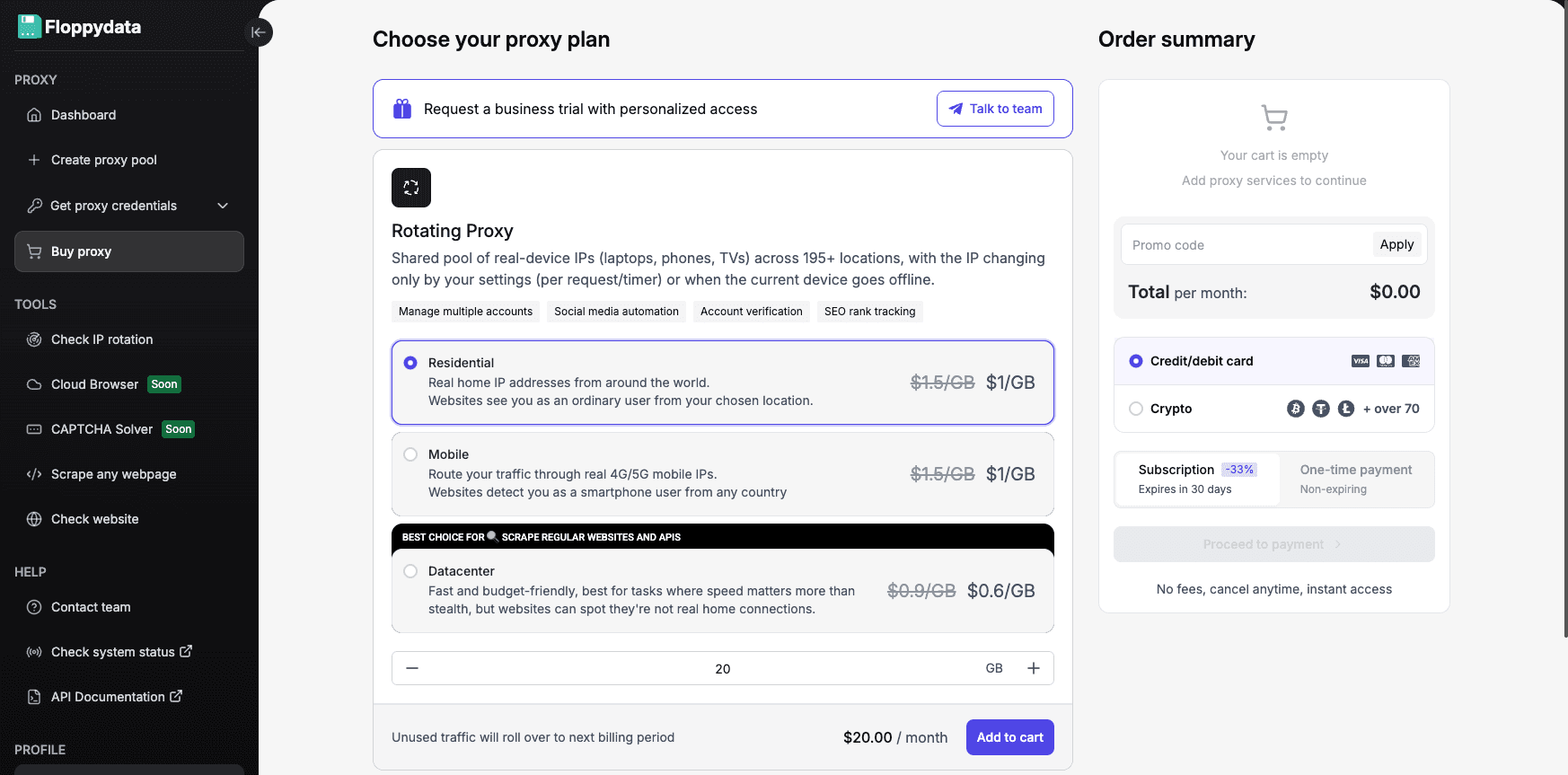
Task: Expand the over 70 crypto options
Action: coord(1391,409)
